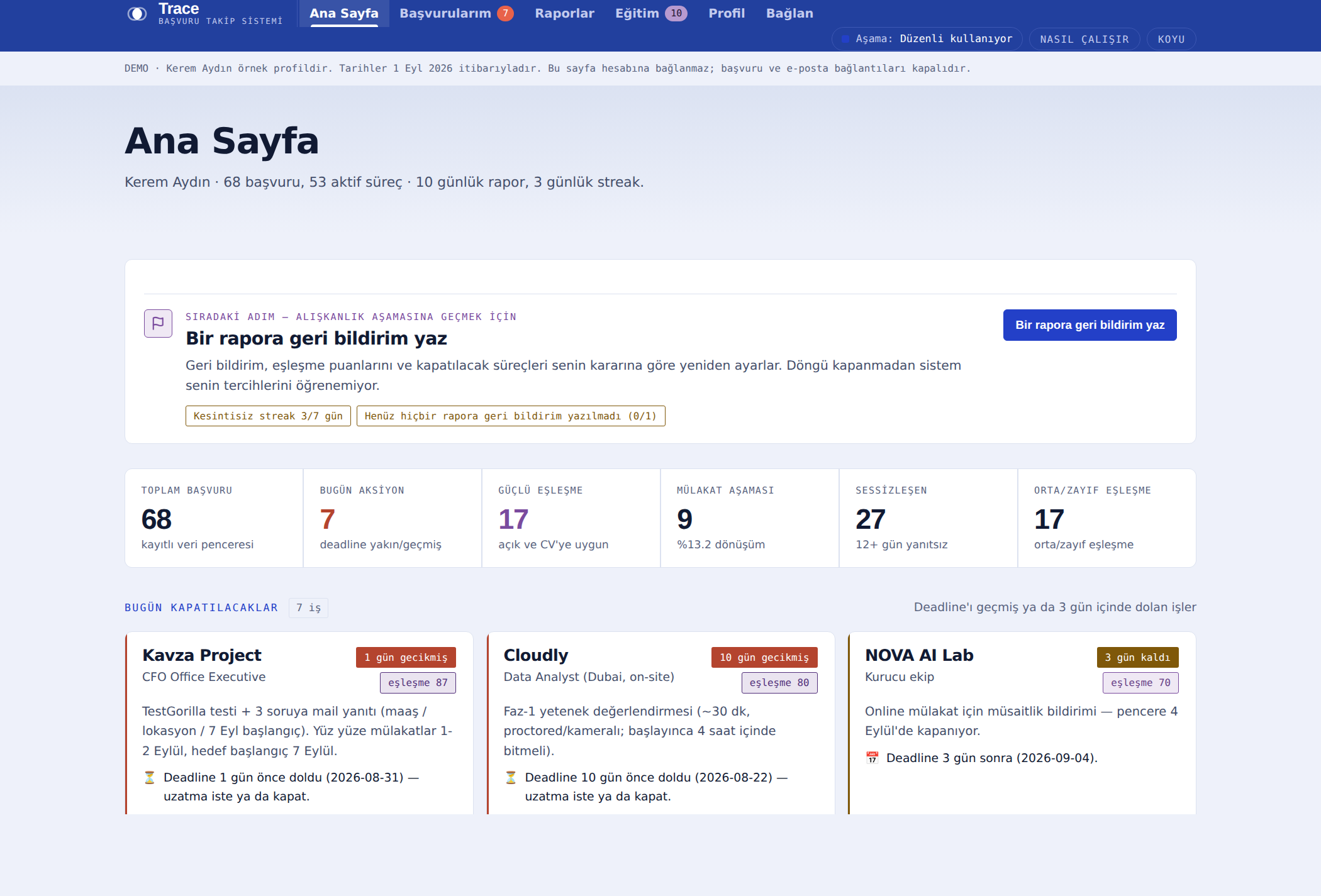Toggle the KOYU dark theme button
The width and height of the screenshot is (1321, 896).
coord(1171,39)
